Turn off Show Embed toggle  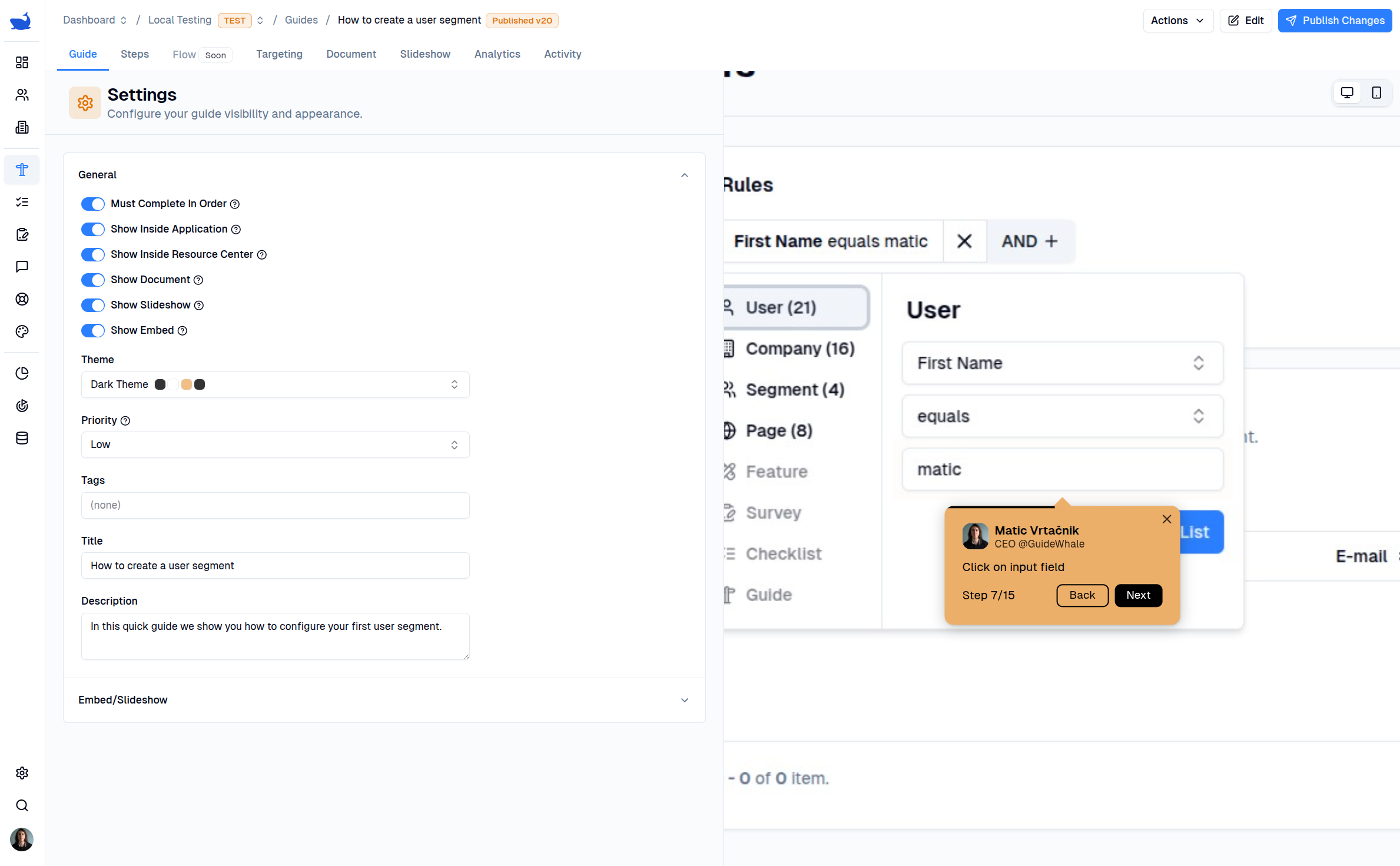coord(92,330)
